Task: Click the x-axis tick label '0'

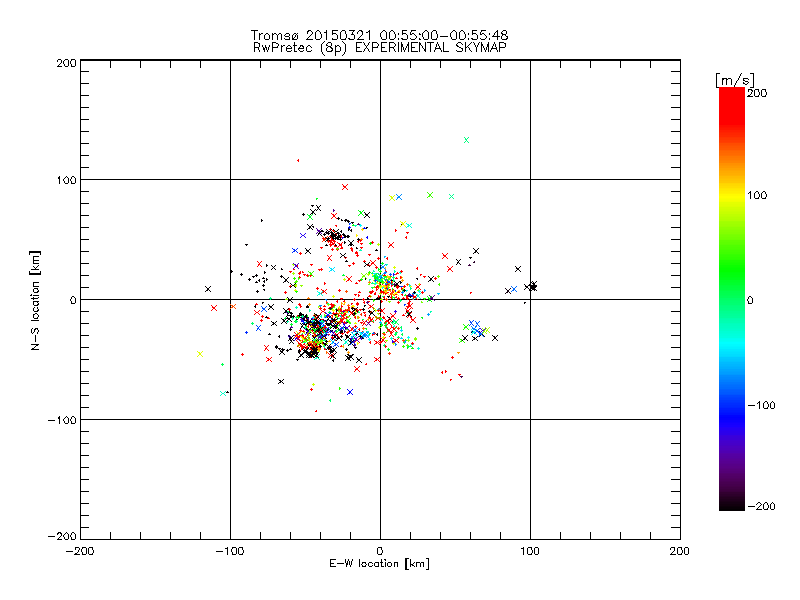Action: coord(380,552)
